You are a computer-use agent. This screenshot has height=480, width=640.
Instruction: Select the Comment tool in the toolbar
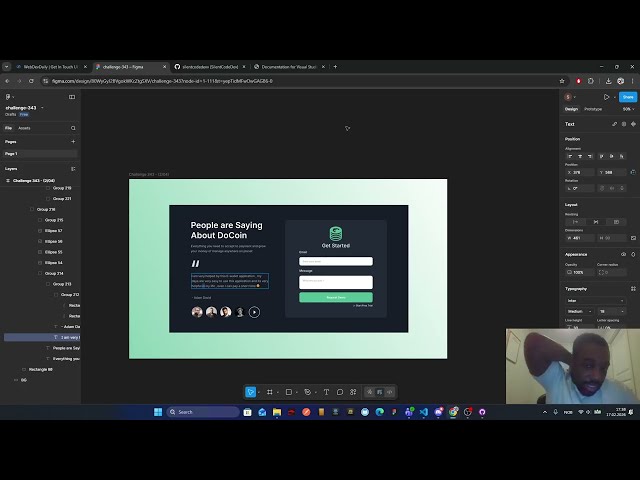(340, 392)
